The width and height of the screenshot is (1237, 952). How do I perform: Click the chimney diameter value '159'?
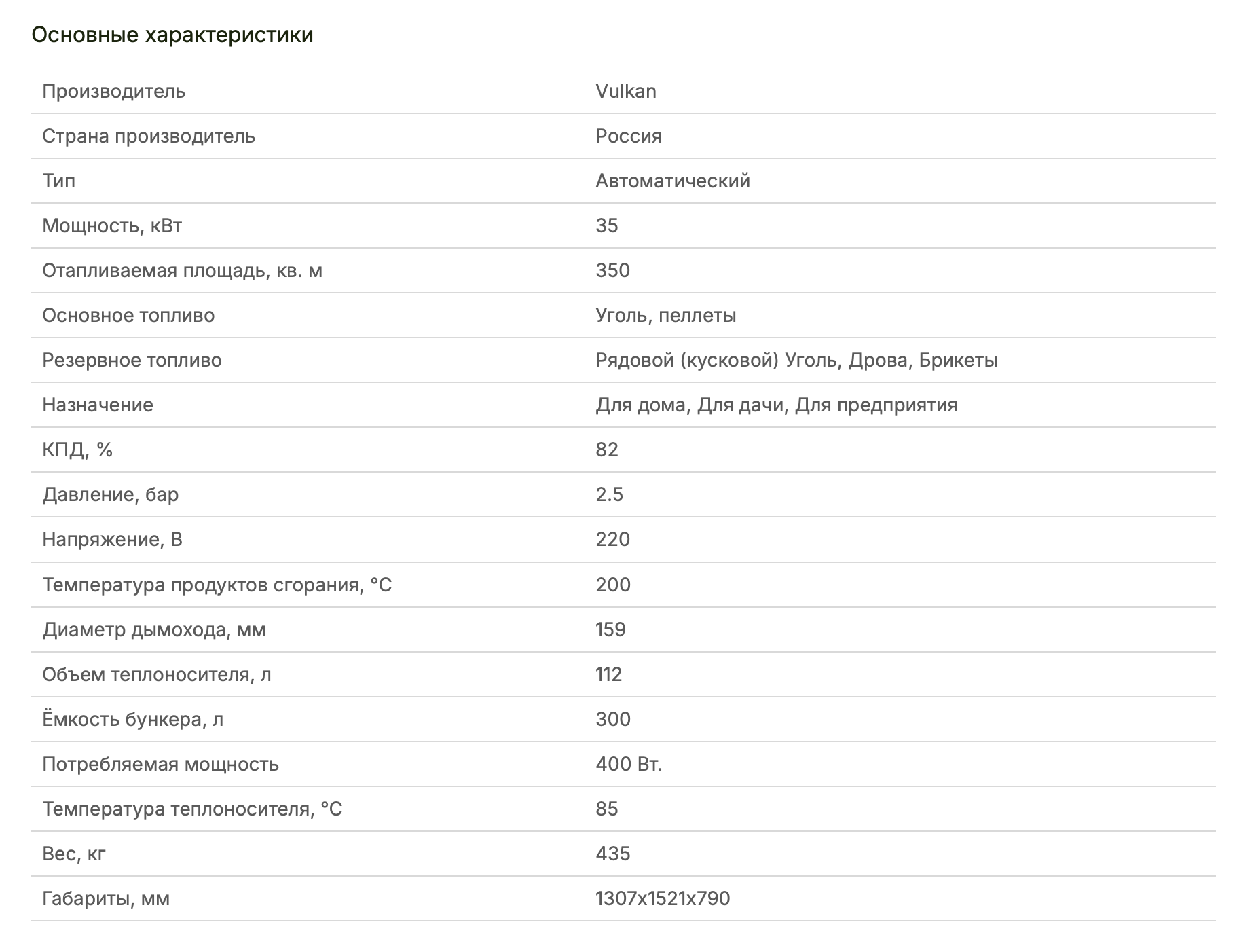click(610, 629)
